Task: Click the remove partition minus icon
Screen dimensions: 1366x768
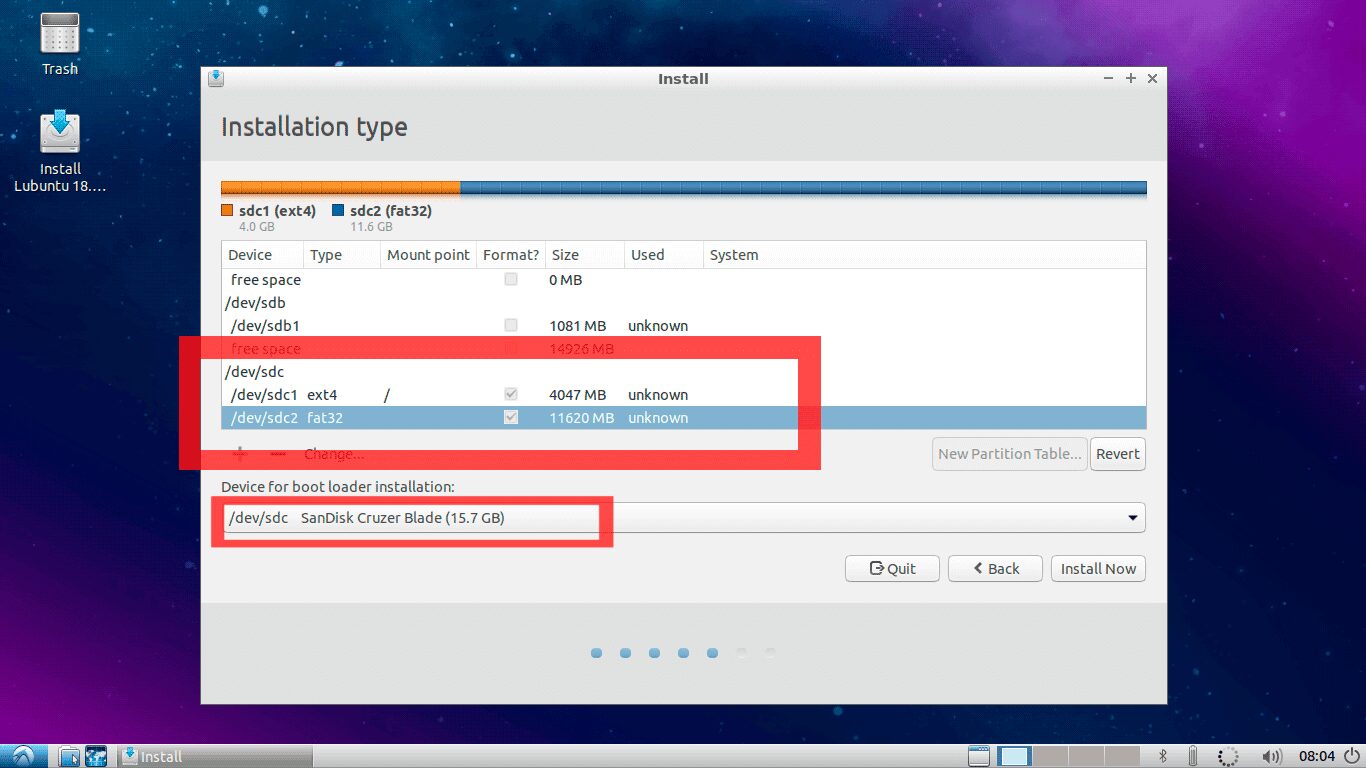Action: (x=278, y=454)
